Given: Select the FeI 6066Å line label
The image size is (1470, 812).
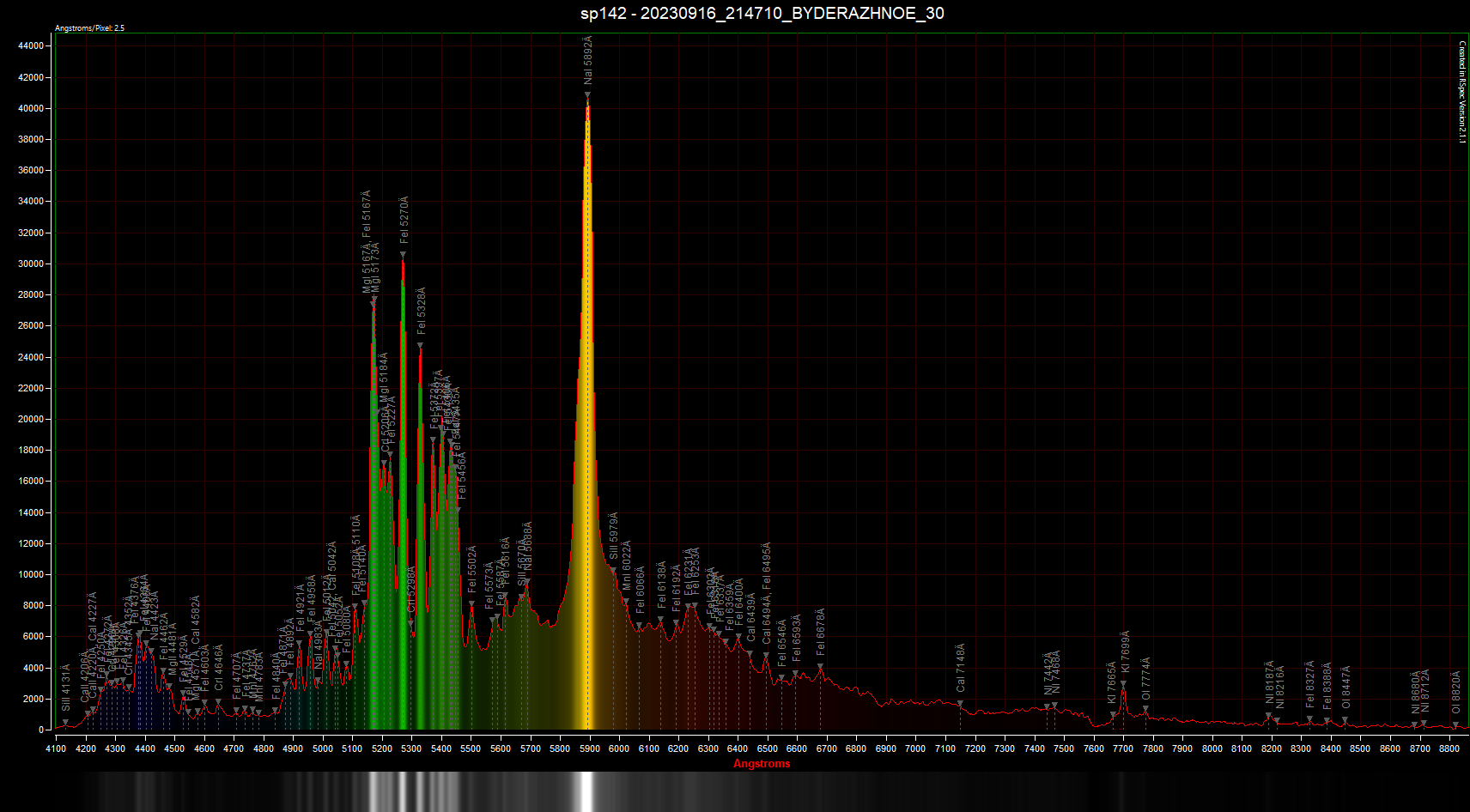Looking at the screenshot, I should tap(641, 590).
